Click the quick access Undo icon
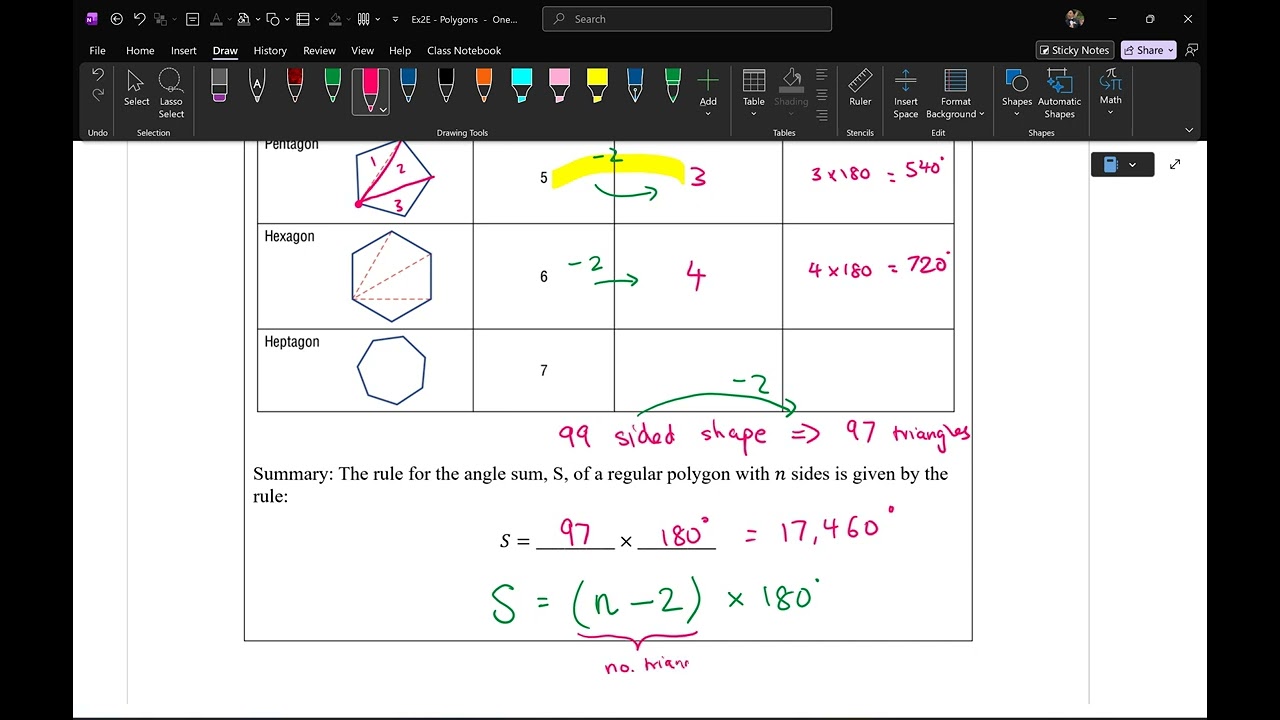 coord(139,19)
